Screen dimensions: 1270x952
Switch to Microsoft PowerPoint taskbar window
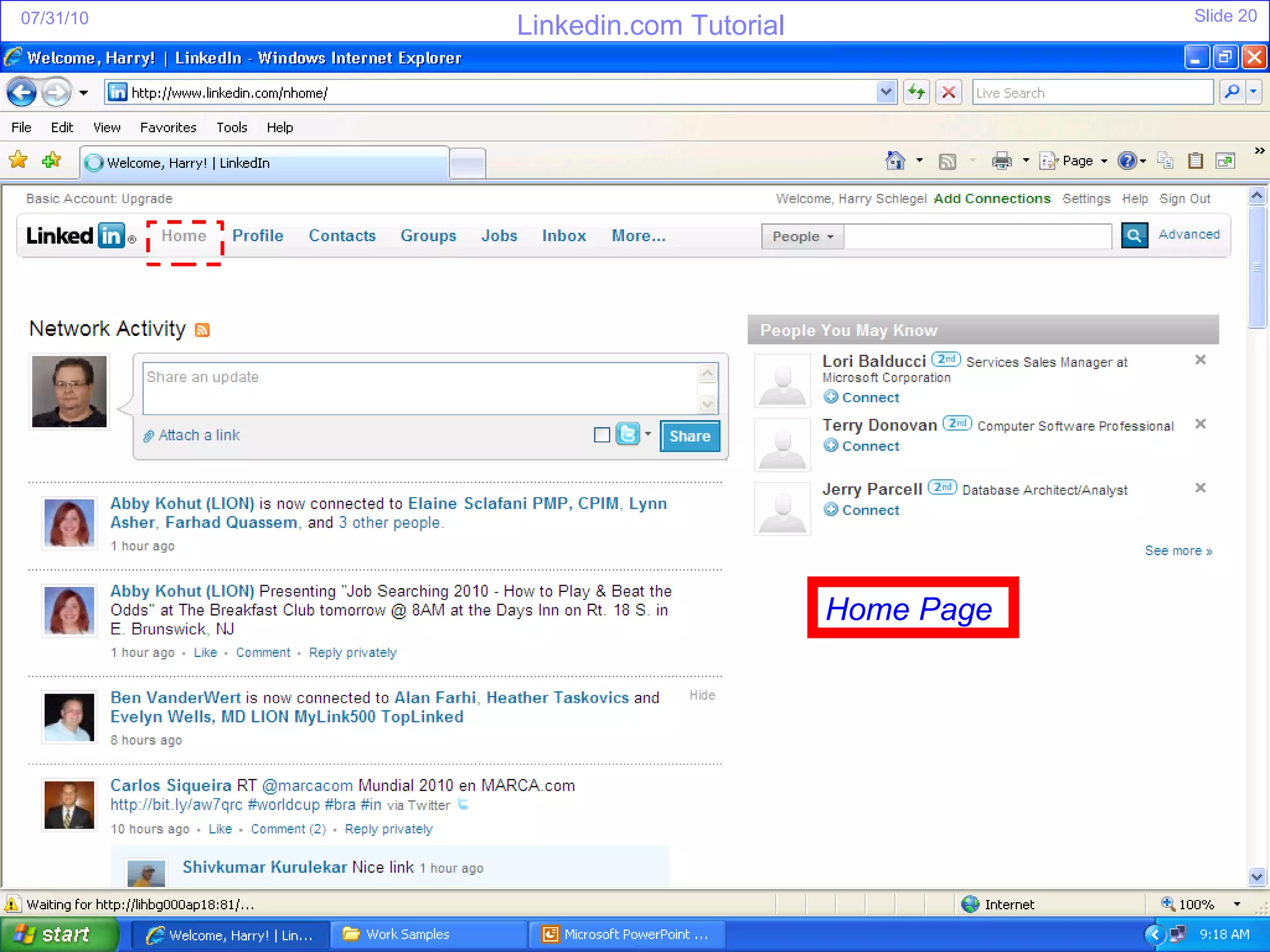[x=627, y=934]
